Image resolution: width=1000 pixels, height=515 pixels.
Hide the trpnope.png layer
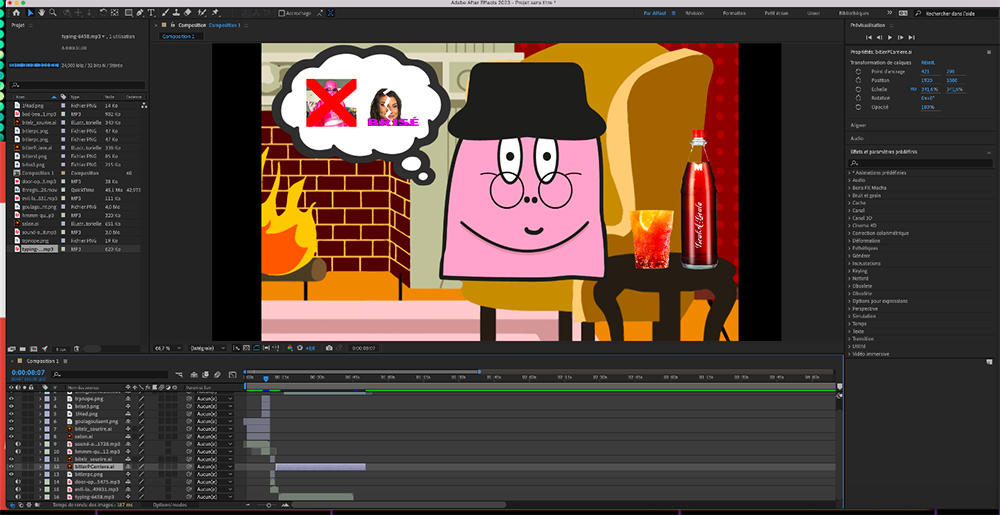(x=11, y=398)
